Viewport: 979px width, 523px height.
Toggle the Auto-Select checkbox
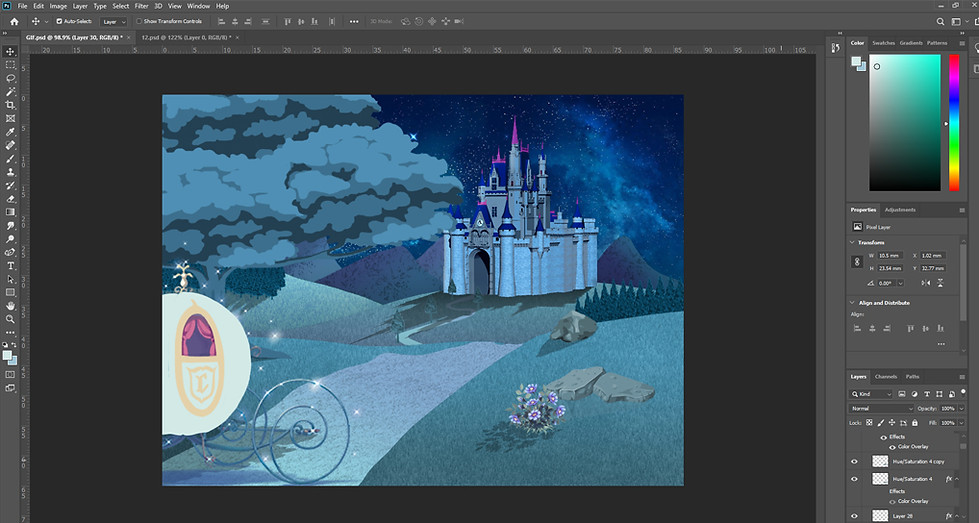click(x=59, y=21)
